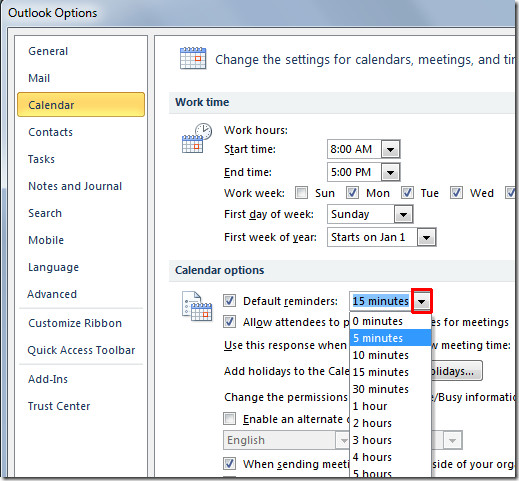Image resolution: width=519 pixels, height=481 pixels.
Task: Choose 2 hours from reminder list
Action: (390, 423)
